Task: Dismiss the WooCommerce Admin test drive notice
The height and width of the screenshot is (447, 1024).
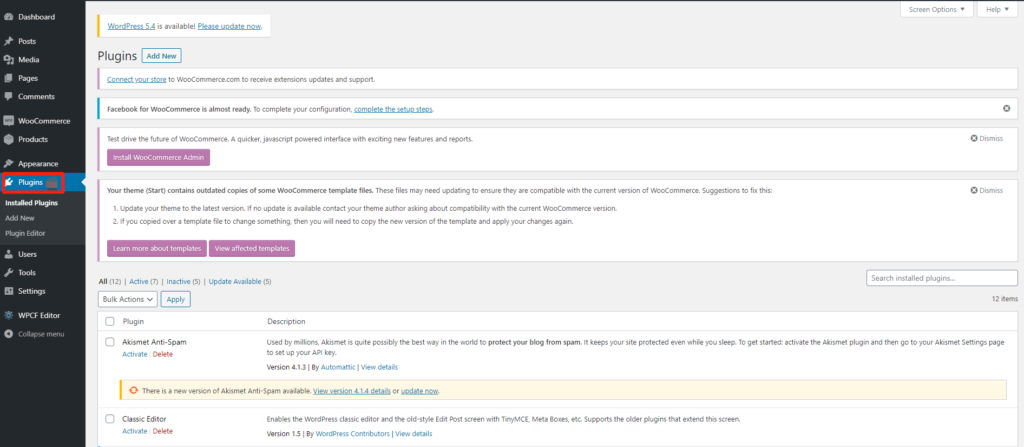Action: 986,139
